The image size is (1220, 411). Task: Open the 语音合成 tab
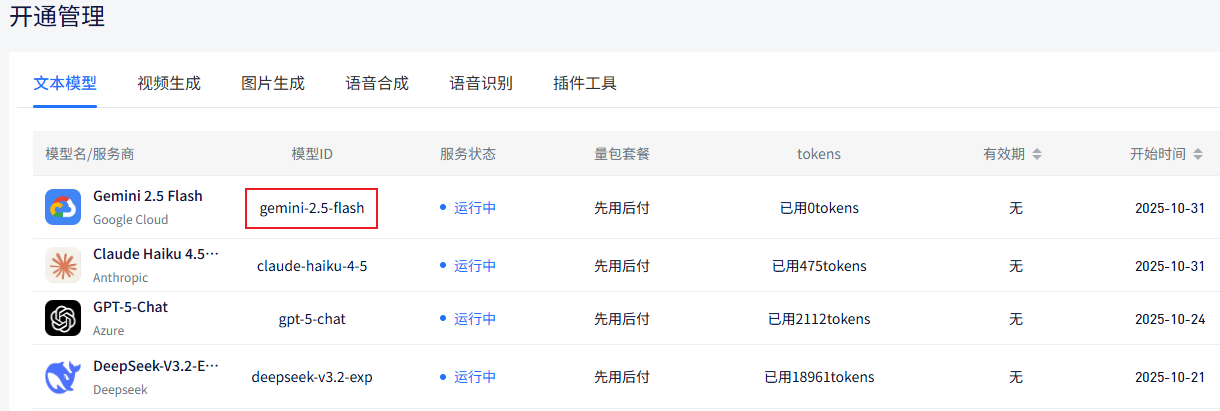(377, 83)
